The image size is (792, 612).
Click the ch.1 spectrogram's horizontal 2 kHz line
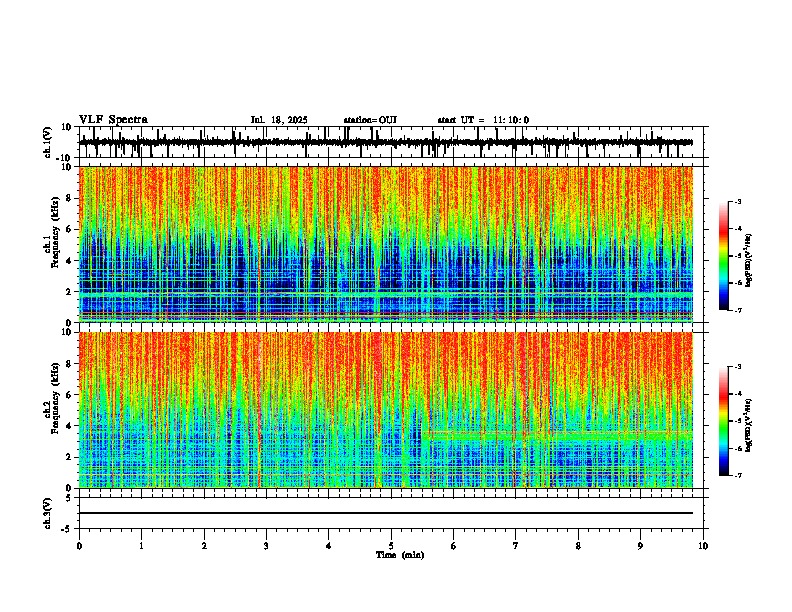point(386,292)
